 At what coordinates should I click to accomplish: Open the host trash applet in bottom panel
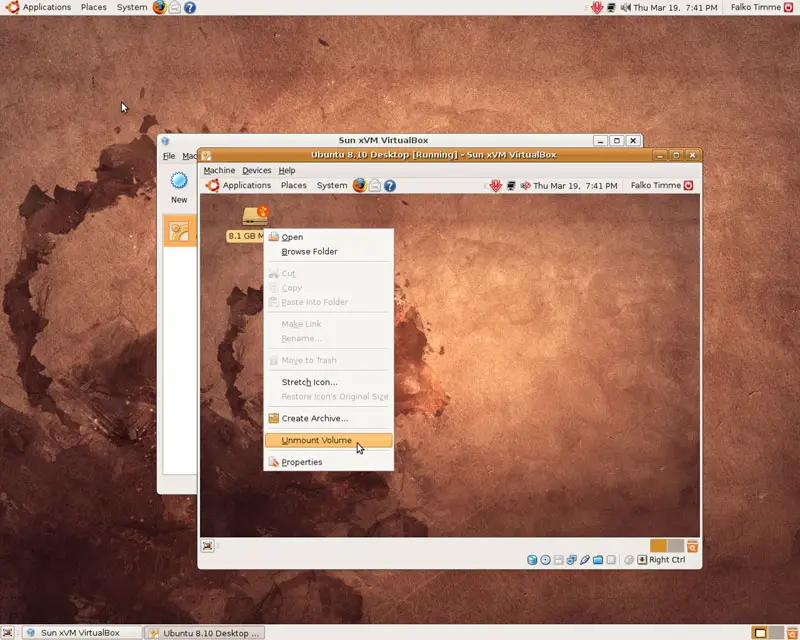(792, 633)
